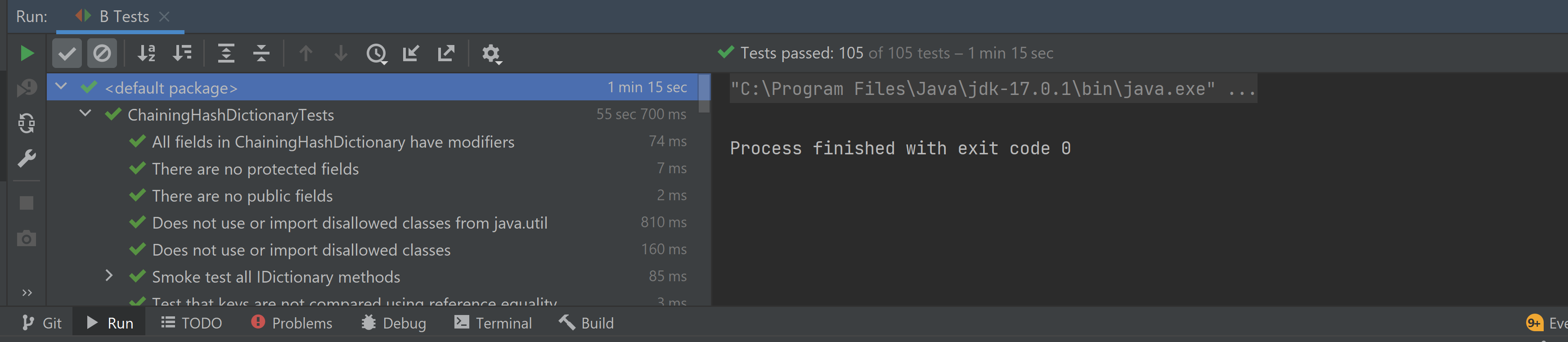Export test results
The height and width of the screenshot is (342, 1568).
pyautogui.click(x=446, y=54)
